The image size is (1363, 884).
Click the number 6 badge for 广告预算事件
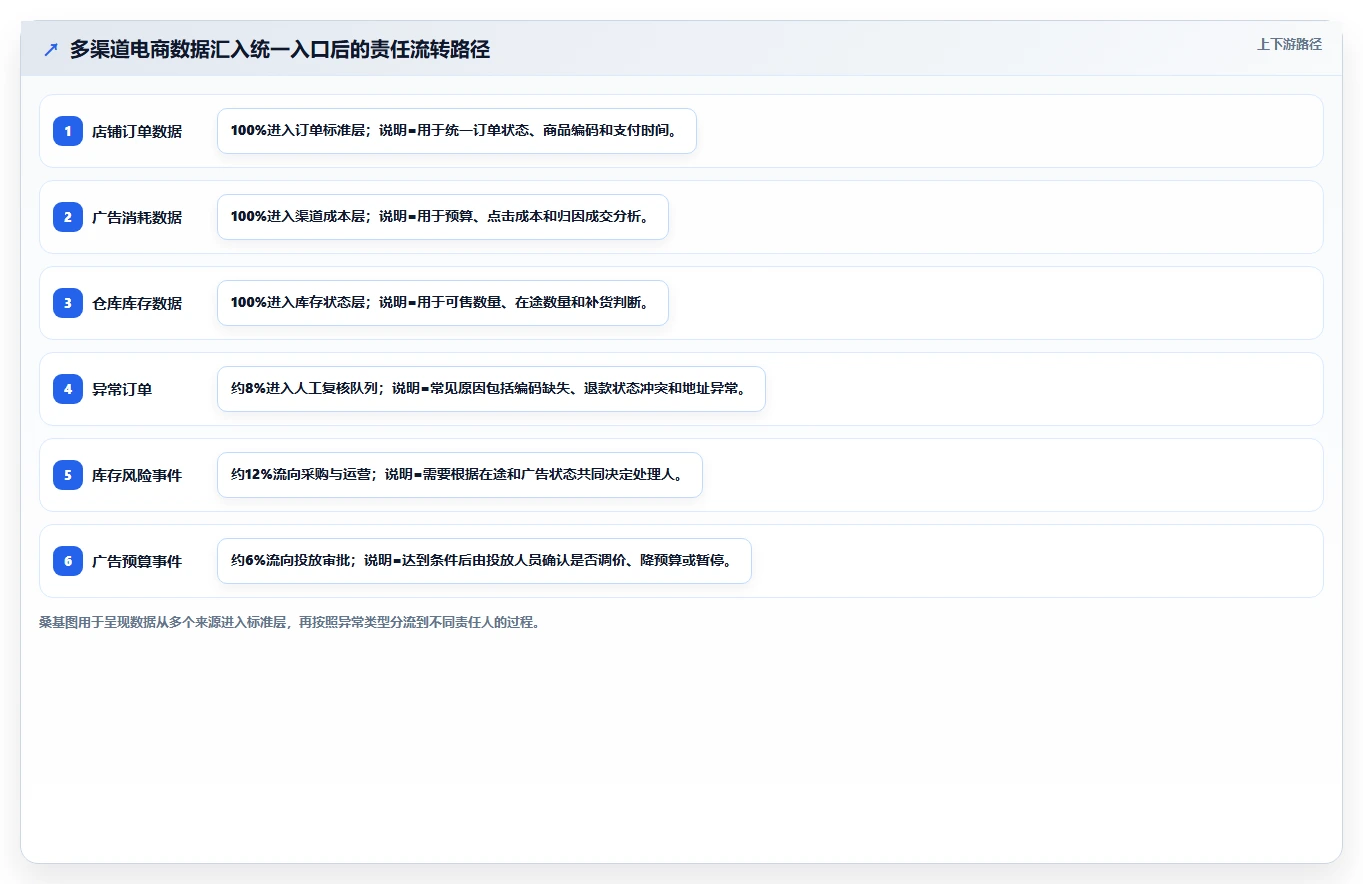click(x=68, y=561)
